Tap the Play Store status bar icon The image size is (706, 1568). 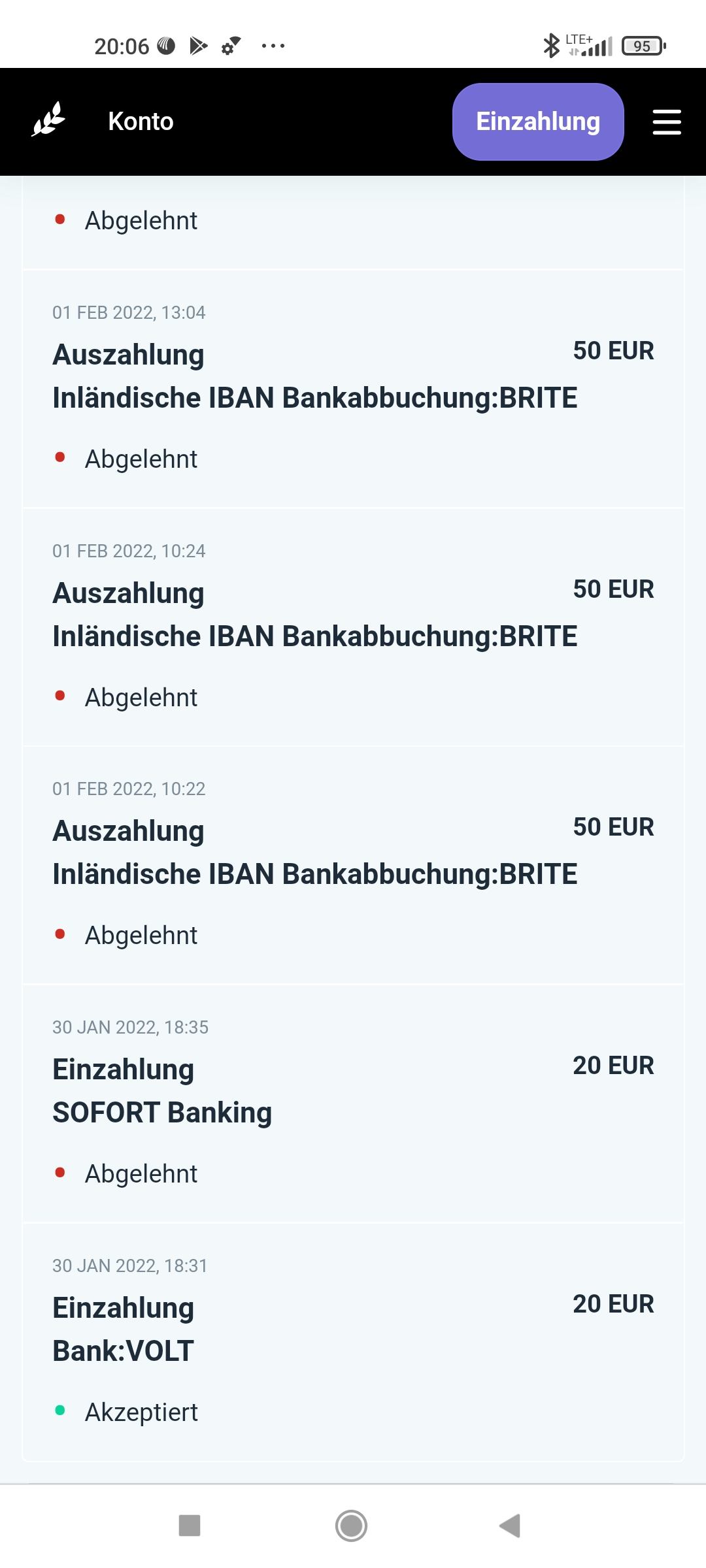(x=198, y=46)
